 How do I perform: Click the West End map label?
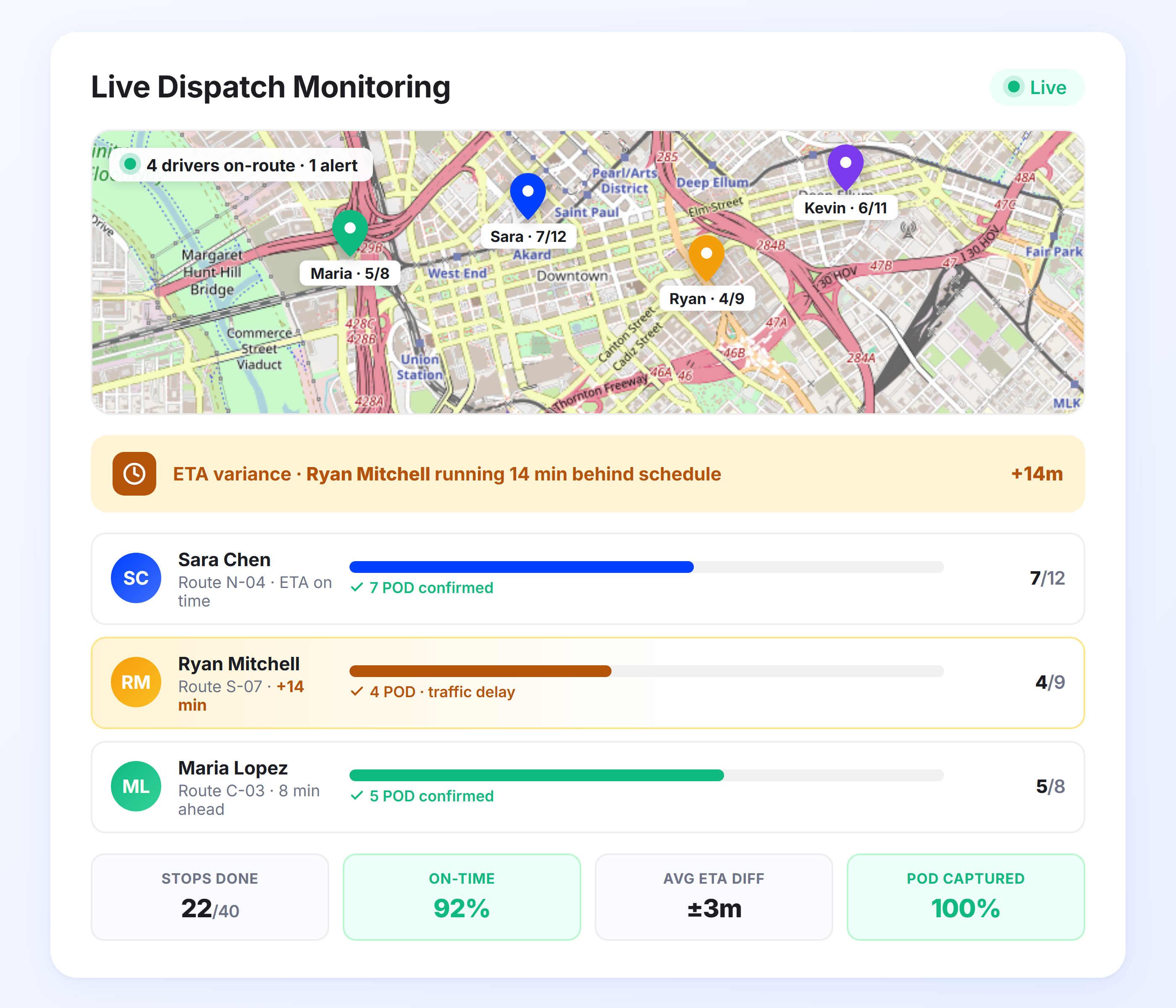[457, 273]
